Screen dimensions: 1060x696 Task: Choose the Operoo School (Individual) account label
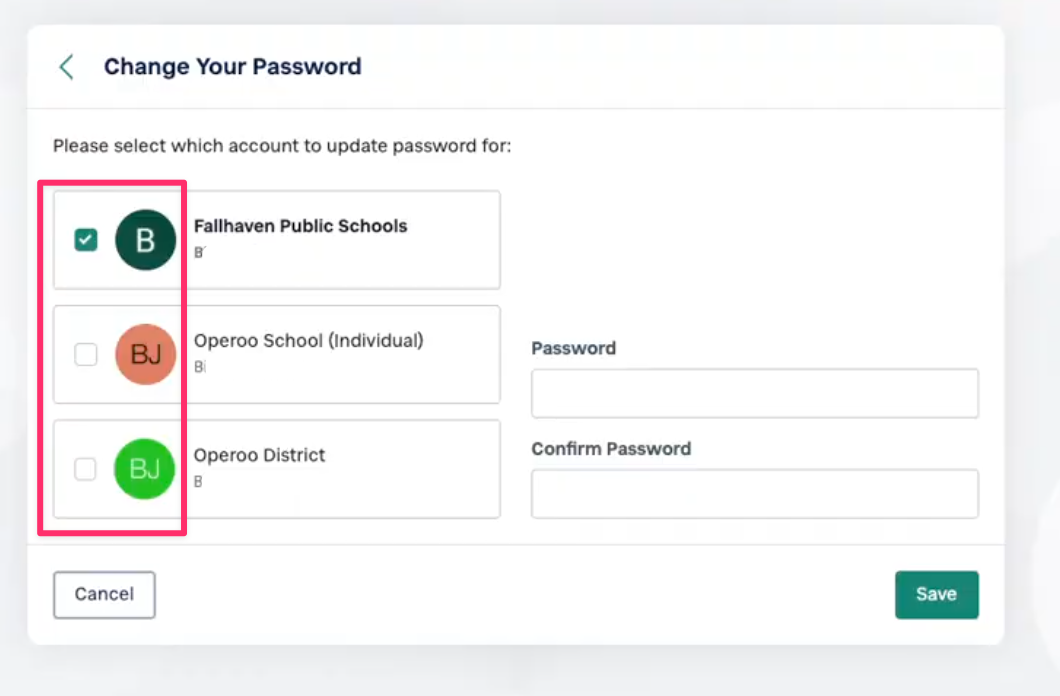point(308,341)
